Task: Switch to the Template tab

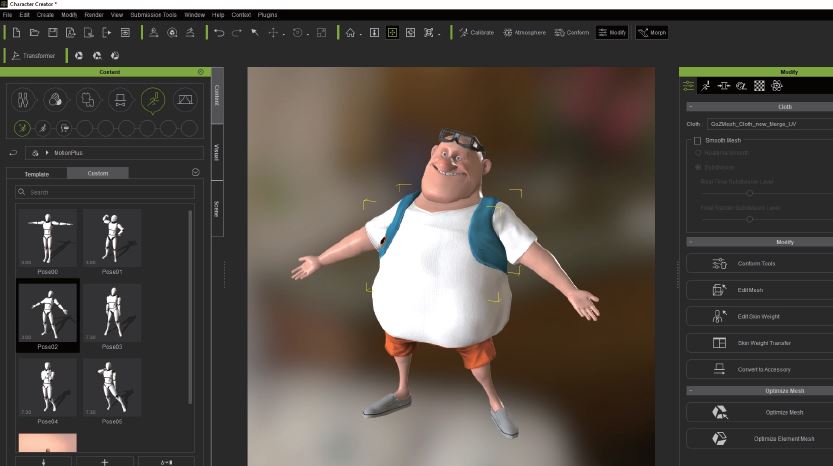Action: 37,173
